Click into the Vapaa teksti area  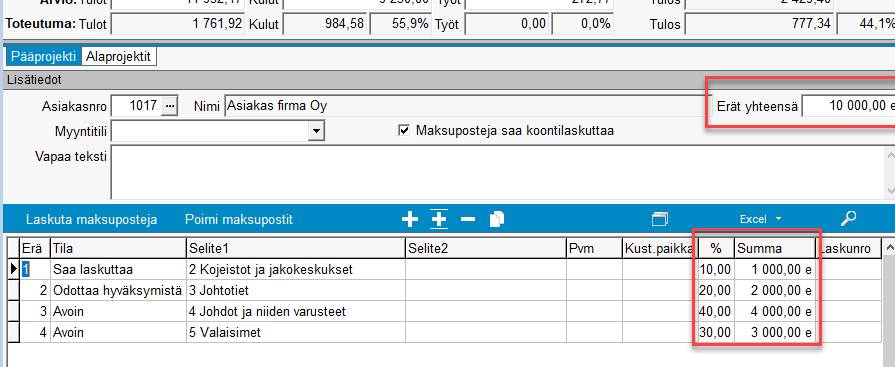click(x=497, y=172)
